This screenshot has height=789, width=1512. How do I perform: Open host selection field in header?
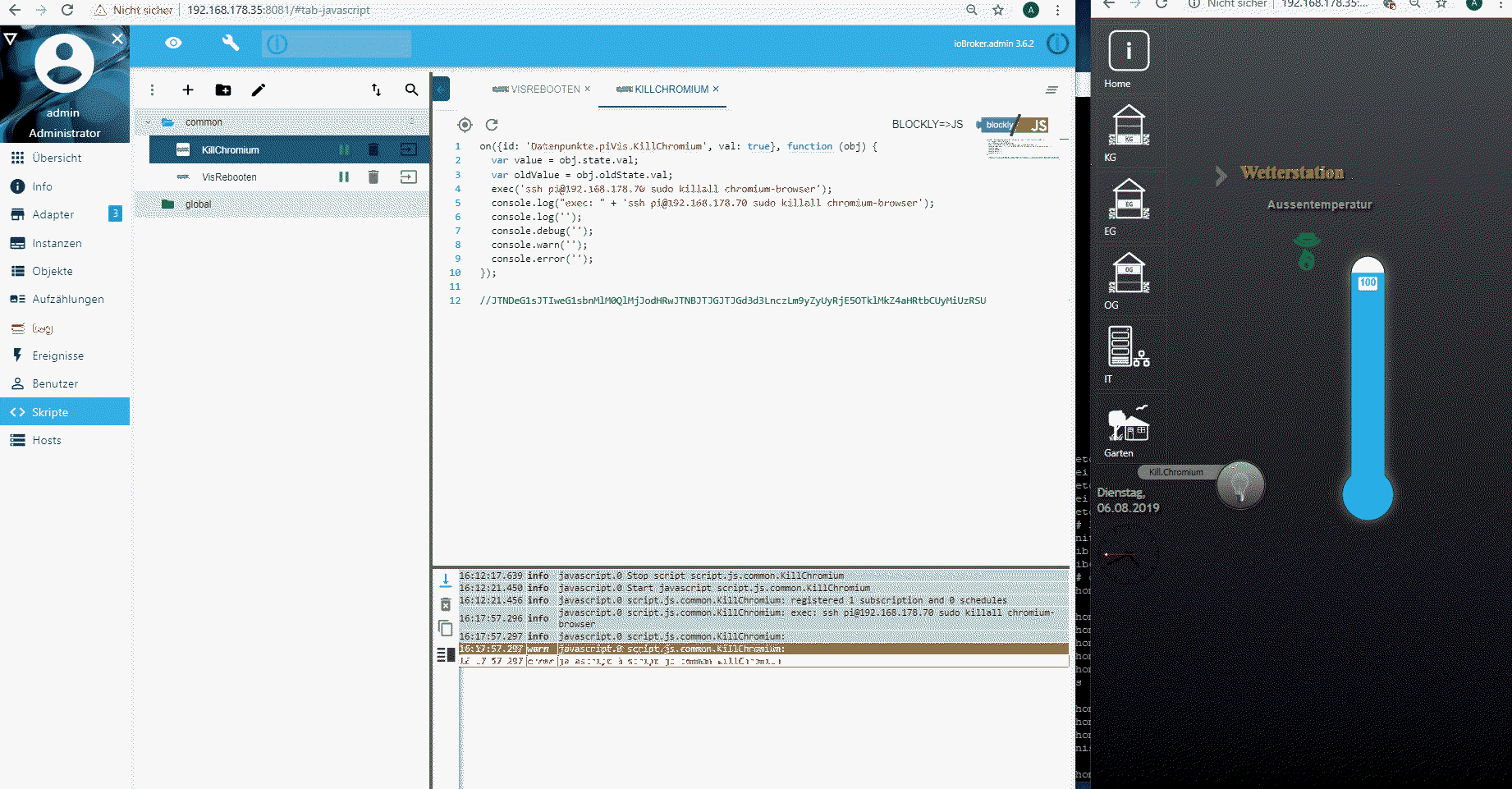[x=337, y=44]
